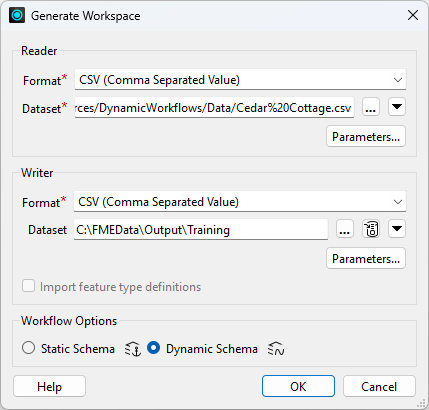Click the Reader Dataset path field
The height and width of the screenshot is (410, 429).
pyautogui.click(x=214, y=108)
